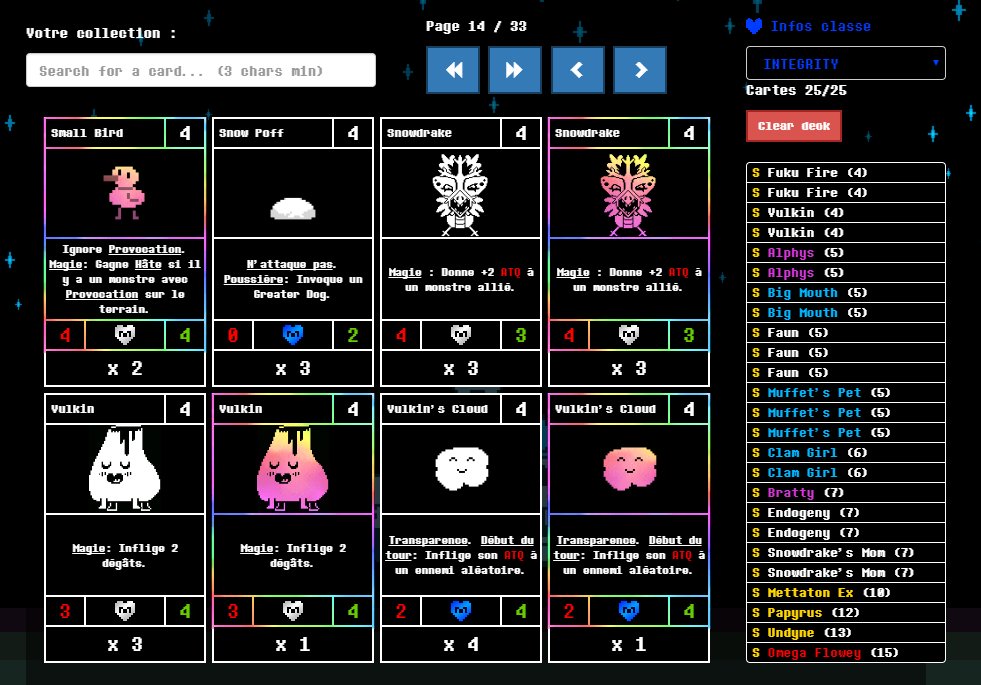The height and width of the screenshot is (685, 981).
Task: Click the Small Bird card title
Action: click(87, 133)
